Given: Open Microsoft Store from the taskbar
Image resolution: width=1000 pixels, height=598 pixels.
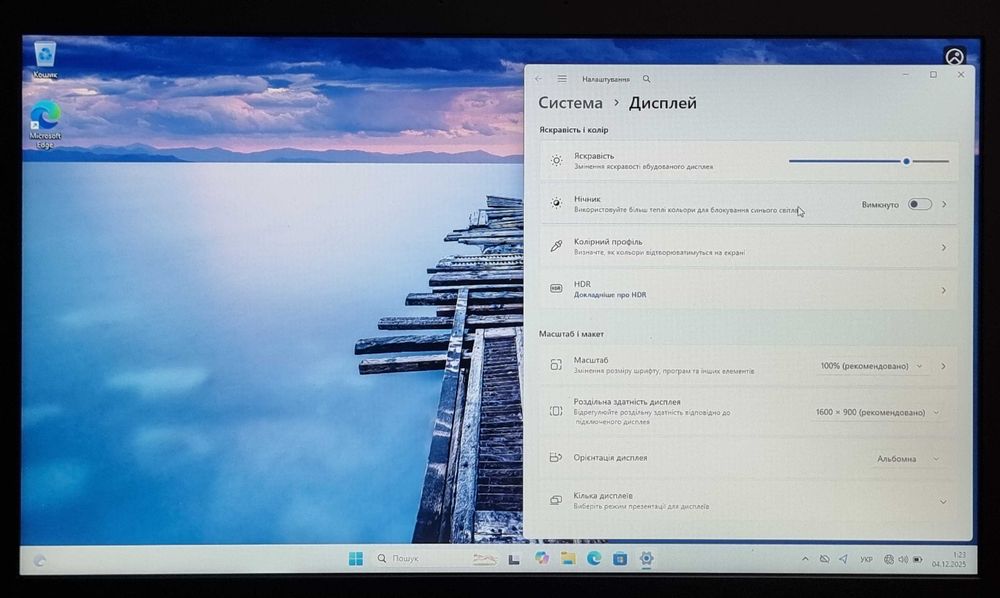Looking at the screenshot, I should pyautogui.click(x=620, y=559).
